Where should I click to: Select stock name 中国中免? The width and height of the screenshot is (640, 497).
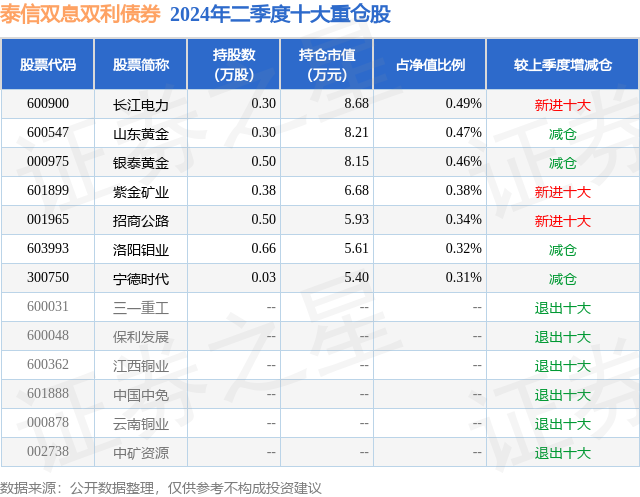click(x=141, y=395)
